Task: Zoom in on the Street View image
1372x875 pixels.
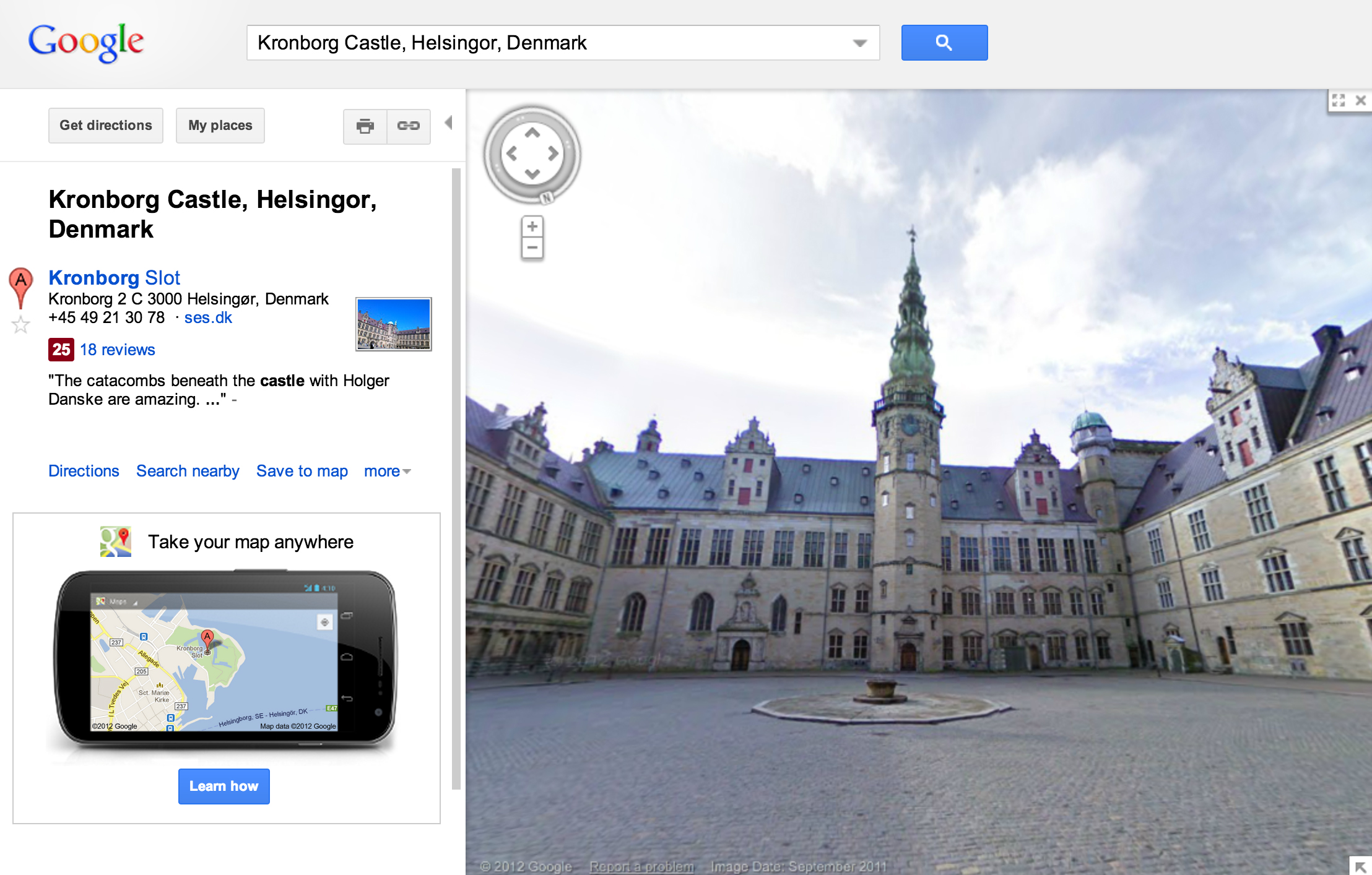Action: click(x=532, y=226)
